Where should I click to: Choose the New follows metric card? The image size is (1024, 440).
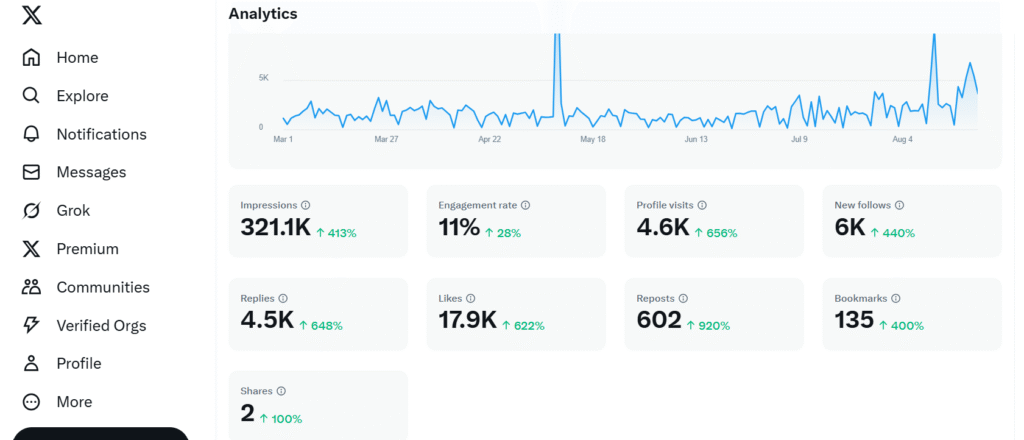[911, 221]
